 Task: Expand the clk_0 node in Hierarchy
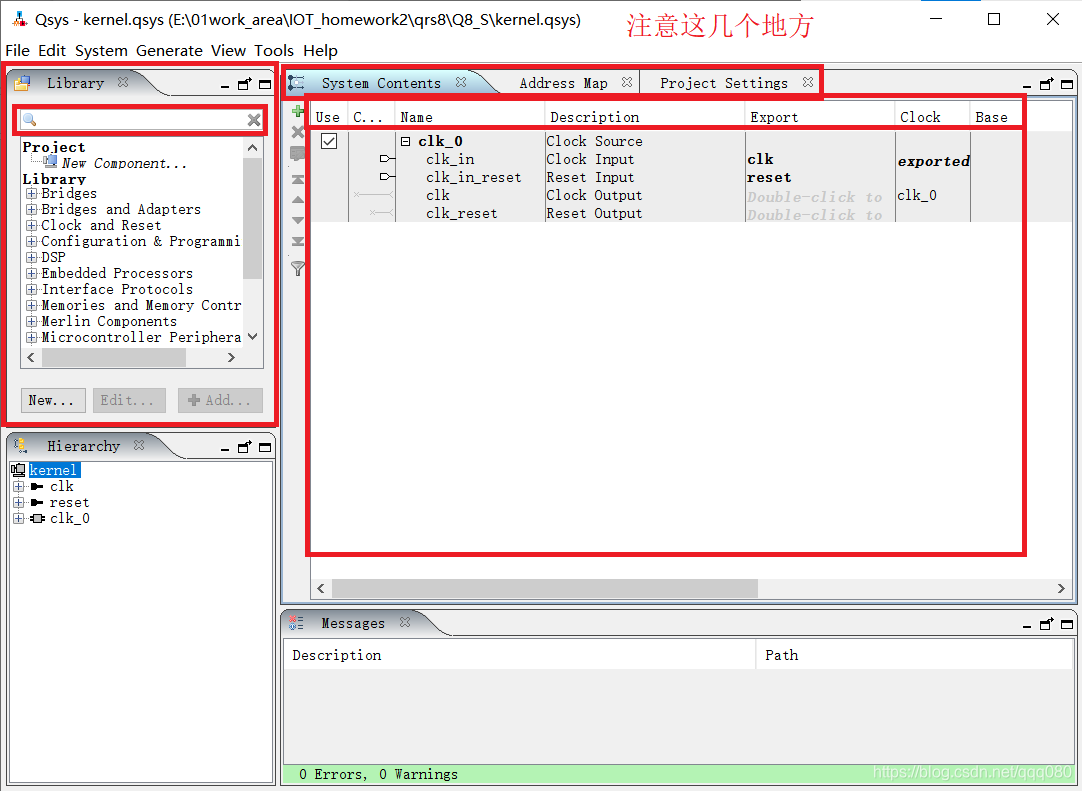coord(19,518)
